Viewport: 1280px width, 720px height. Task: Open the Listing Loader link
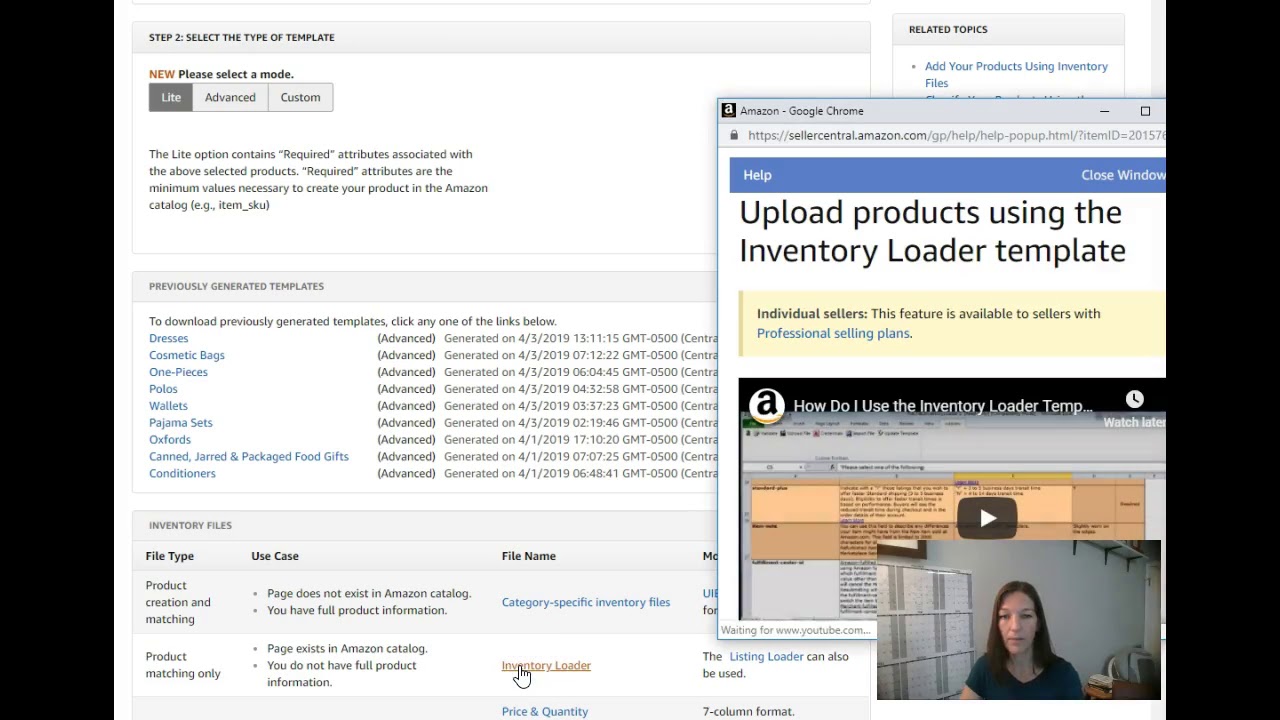(x=766, y=656)
